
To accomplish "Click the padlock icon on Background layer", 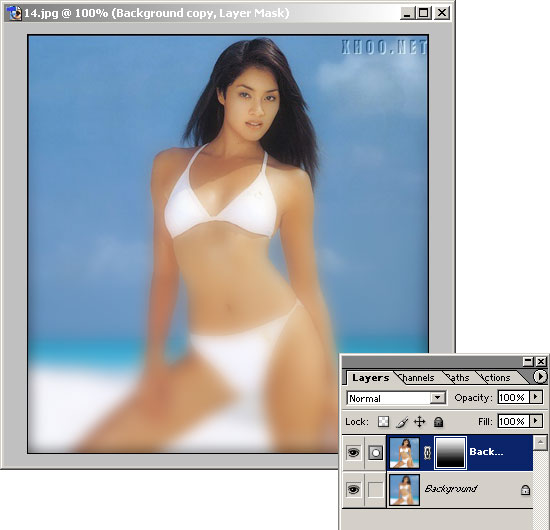I will click(525, 490).
